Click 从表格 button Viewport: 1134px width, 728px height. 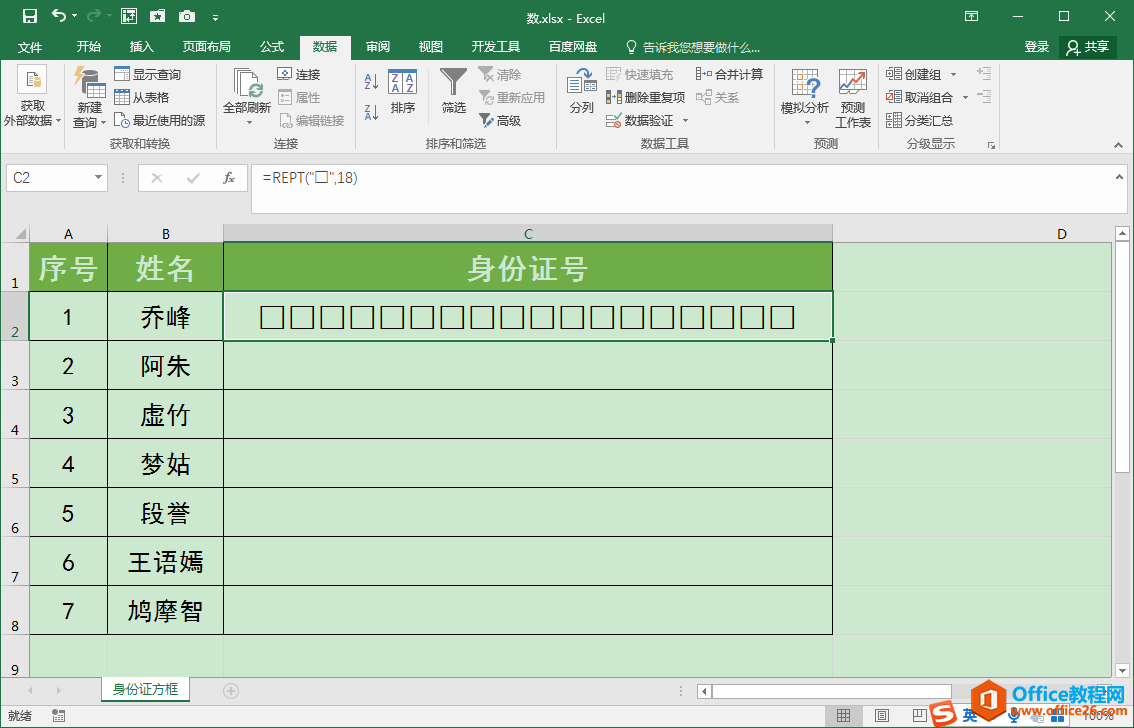tap(142, 98)
